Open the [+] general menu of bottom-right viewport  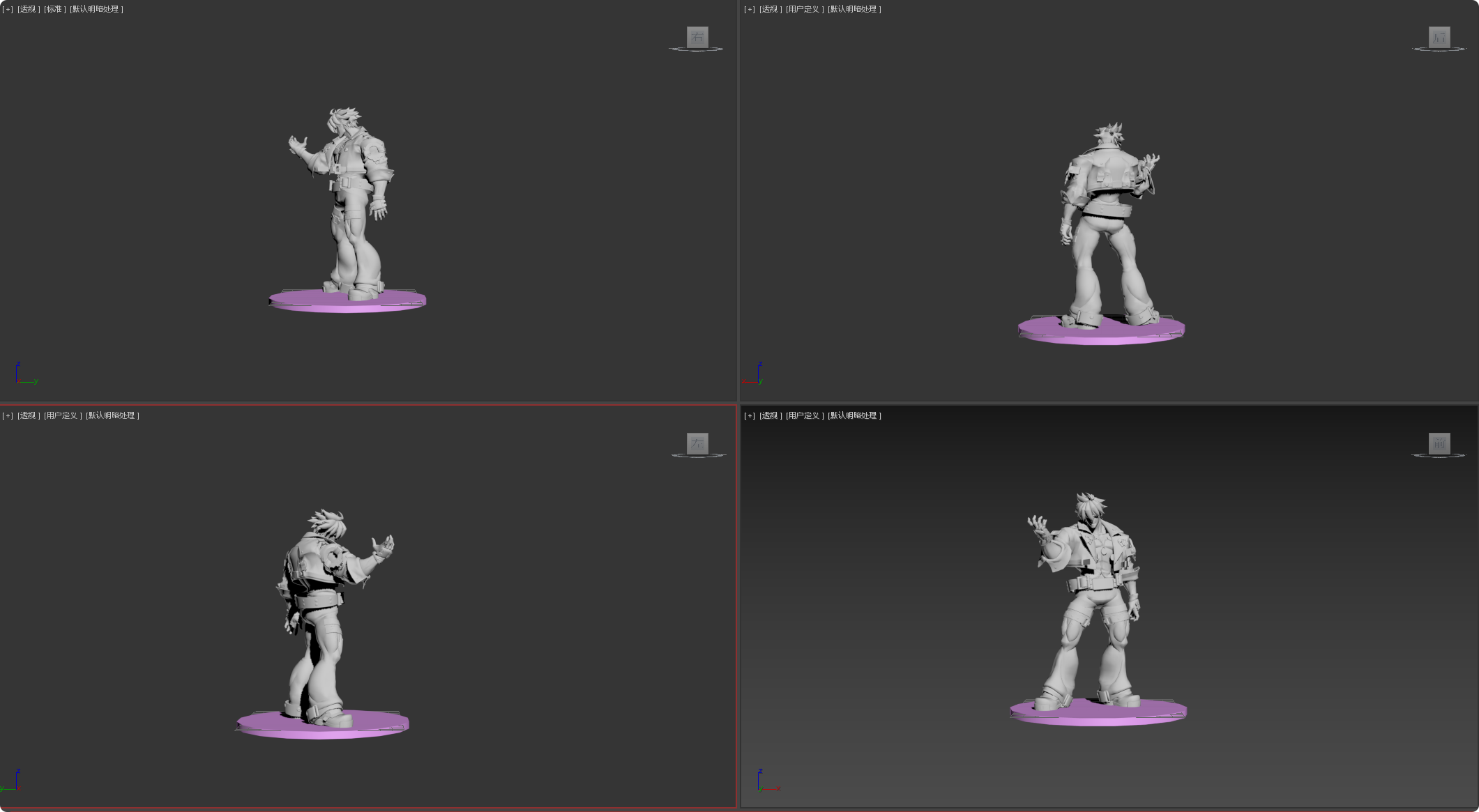click(x=750, y=415)
